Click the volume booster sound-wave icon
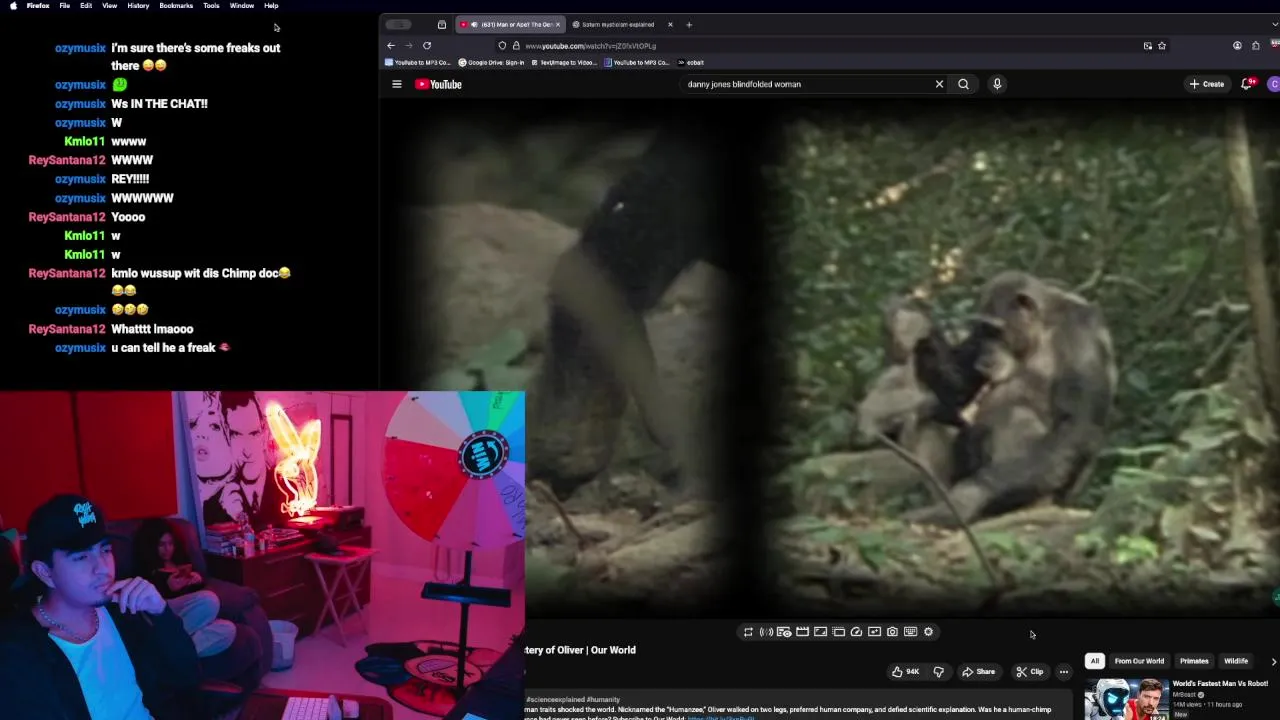This screenshot has width=1280, height=720. click(766, 632)
